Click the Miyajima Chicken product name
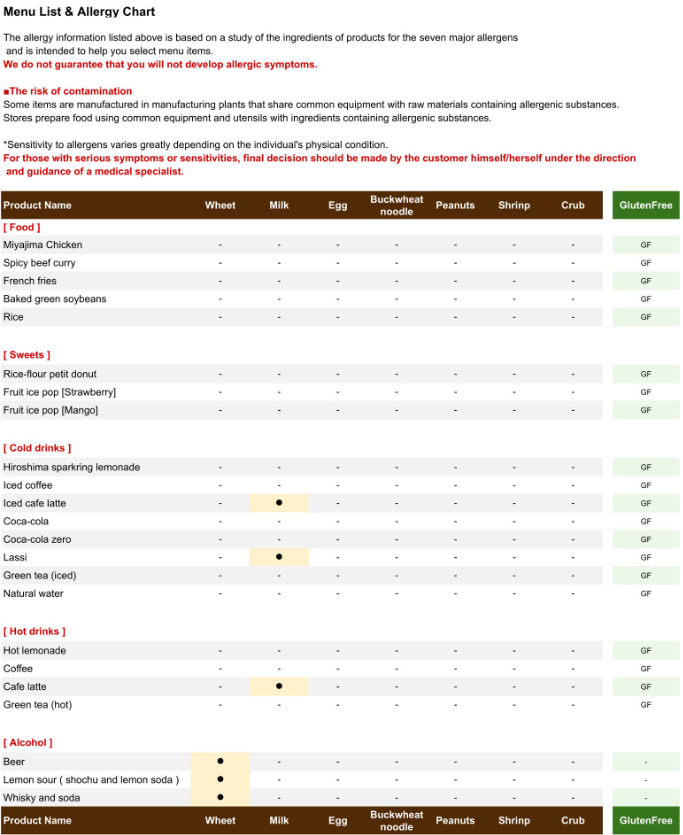Viewport: 683px width, 835px height. (43, 245)
